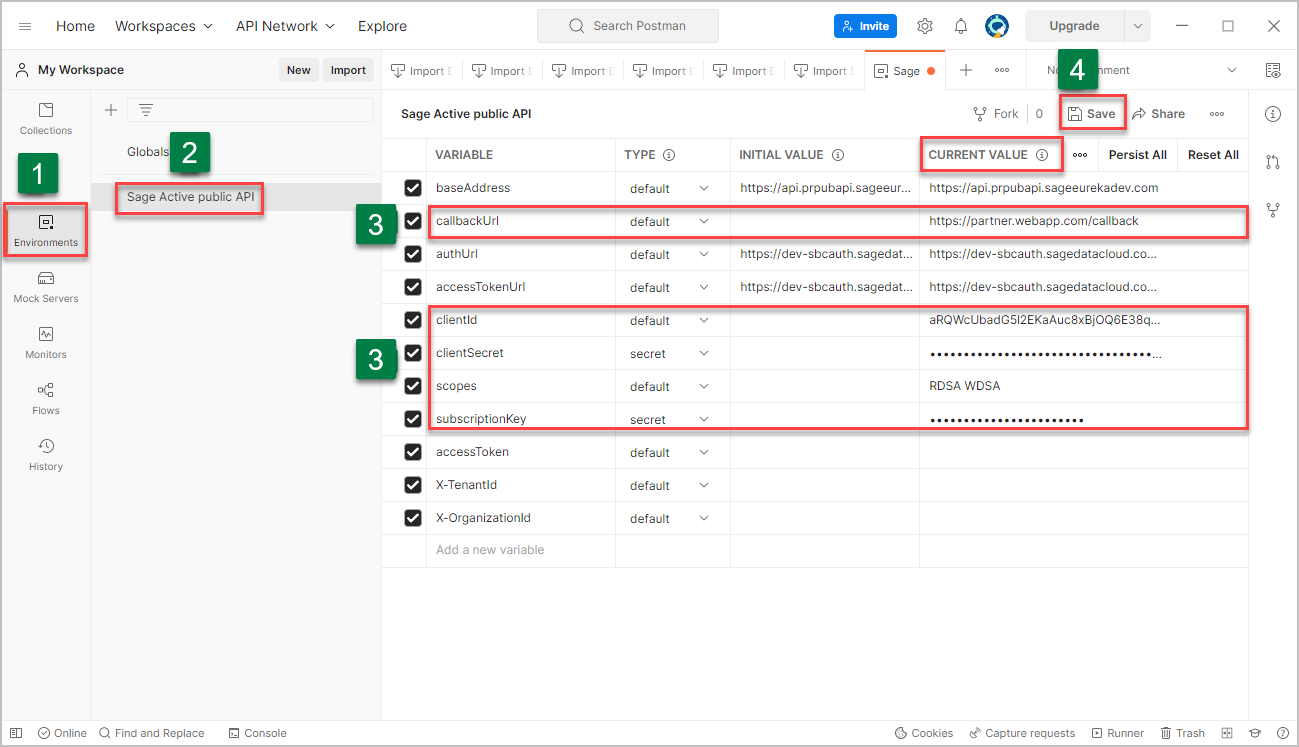1299x747 pixels.
Task: Open the settings gear icon
Action: (x=925, y=26)
